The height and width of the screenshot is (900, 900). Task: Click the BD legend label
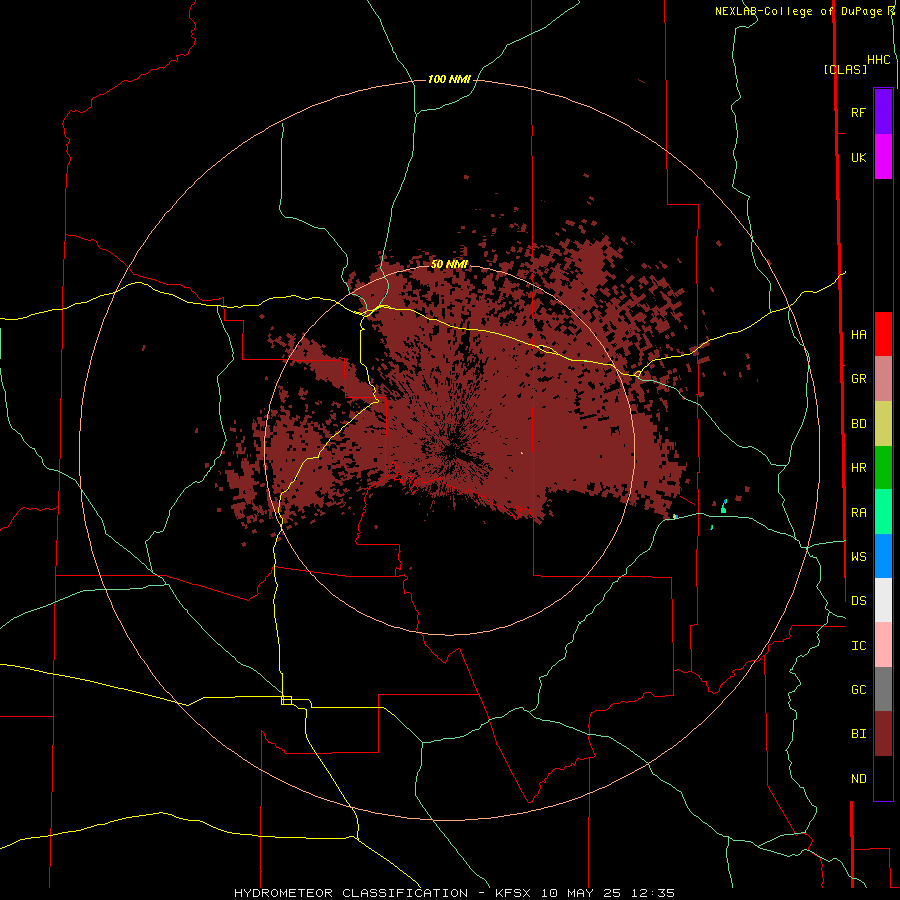coord(858,424)
